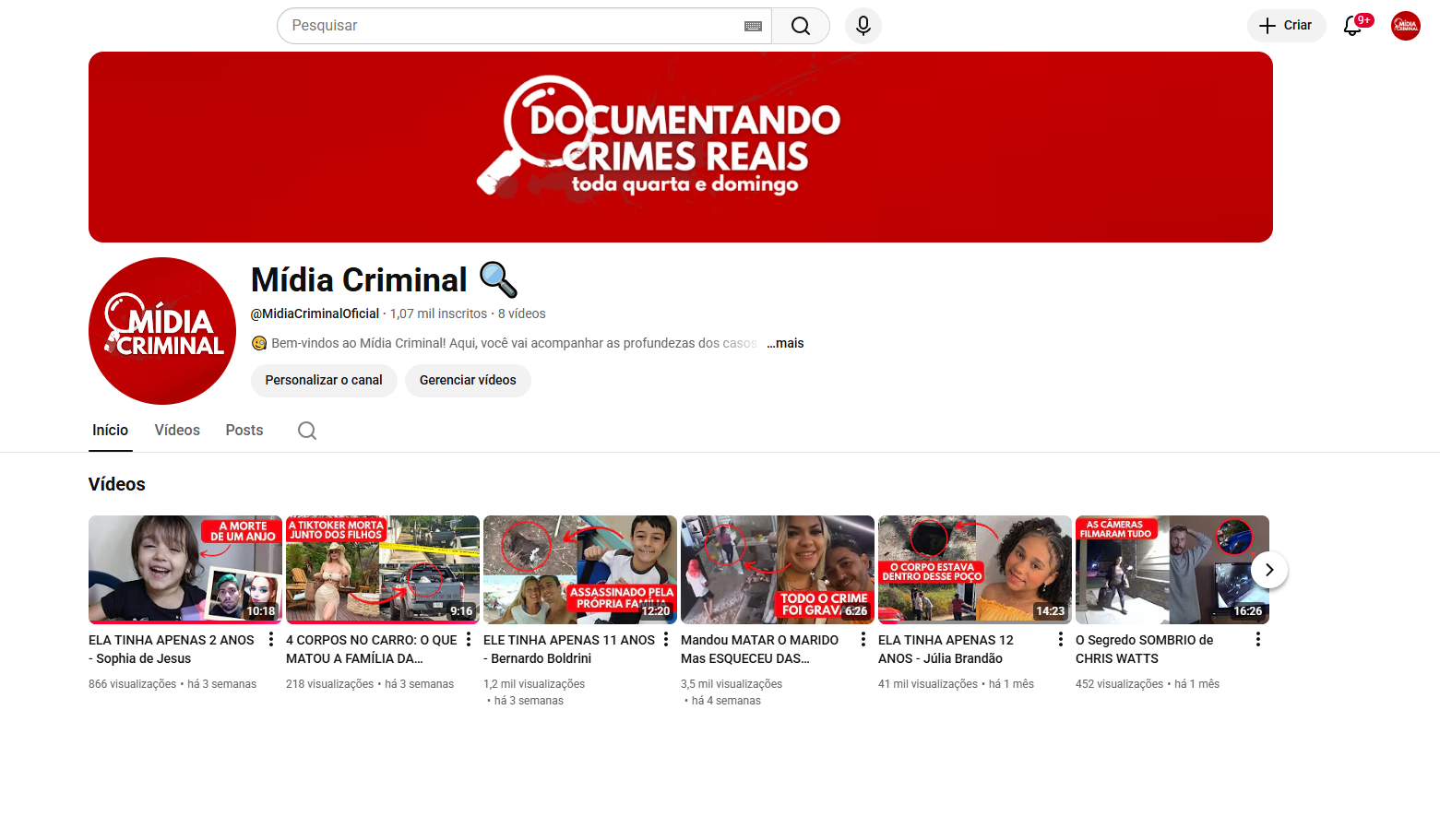Image resolution: width=1440 pixels, height=840 pixels.
Task: Click the @MidiaCriminalOficial handle
Action: (315, 314)
